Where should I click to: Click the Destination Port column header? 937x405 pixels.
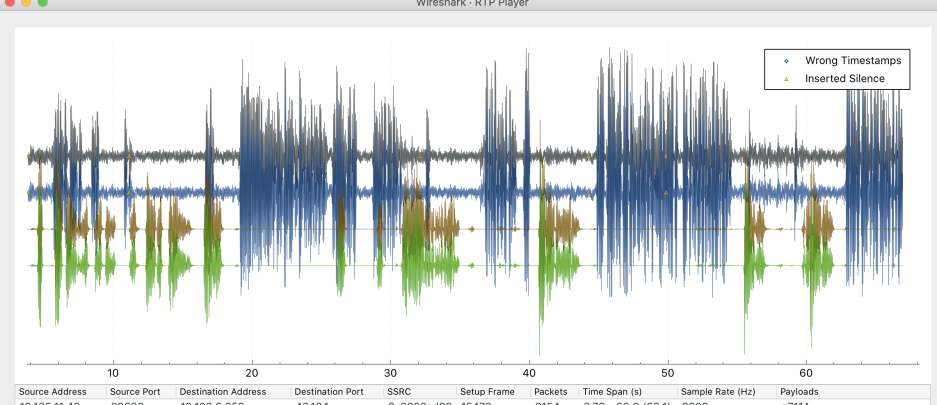[x=330, y=391]
